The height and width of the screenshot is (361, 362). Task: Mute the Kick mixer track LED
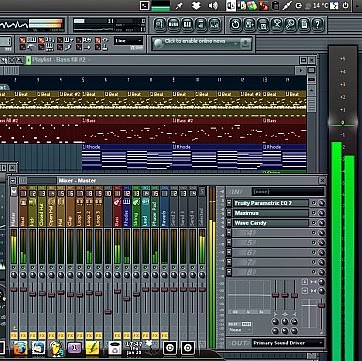pyautogui.click(x=32, y=267)
